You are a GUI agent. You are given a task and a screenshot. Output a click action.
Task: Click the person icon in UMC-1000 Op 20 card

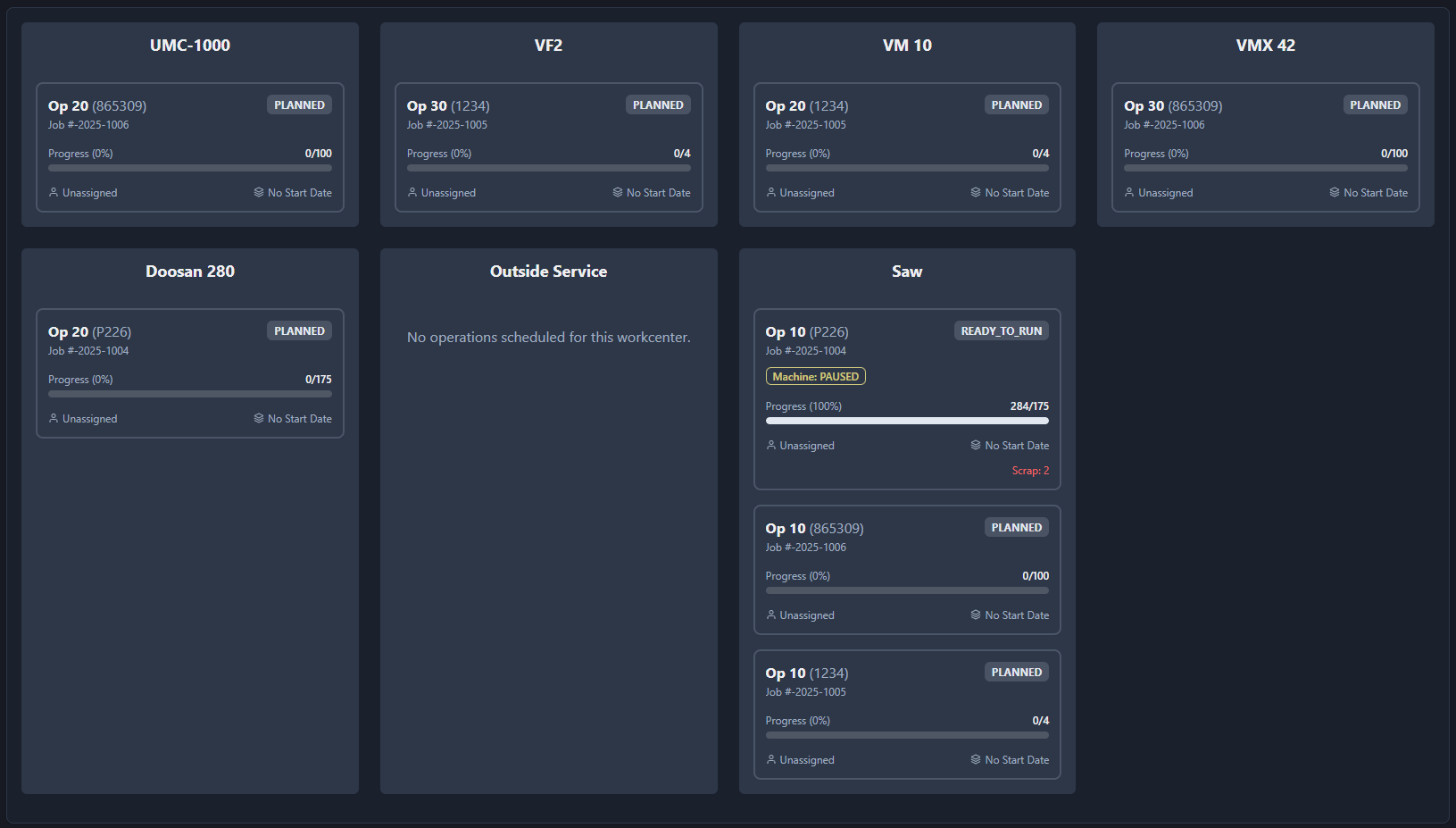pyautogui.click(x=54, y=192)
